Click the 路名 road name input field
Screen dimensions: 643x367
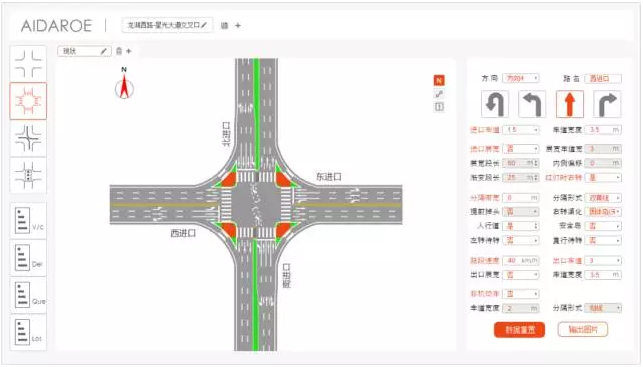click(603, 78)
